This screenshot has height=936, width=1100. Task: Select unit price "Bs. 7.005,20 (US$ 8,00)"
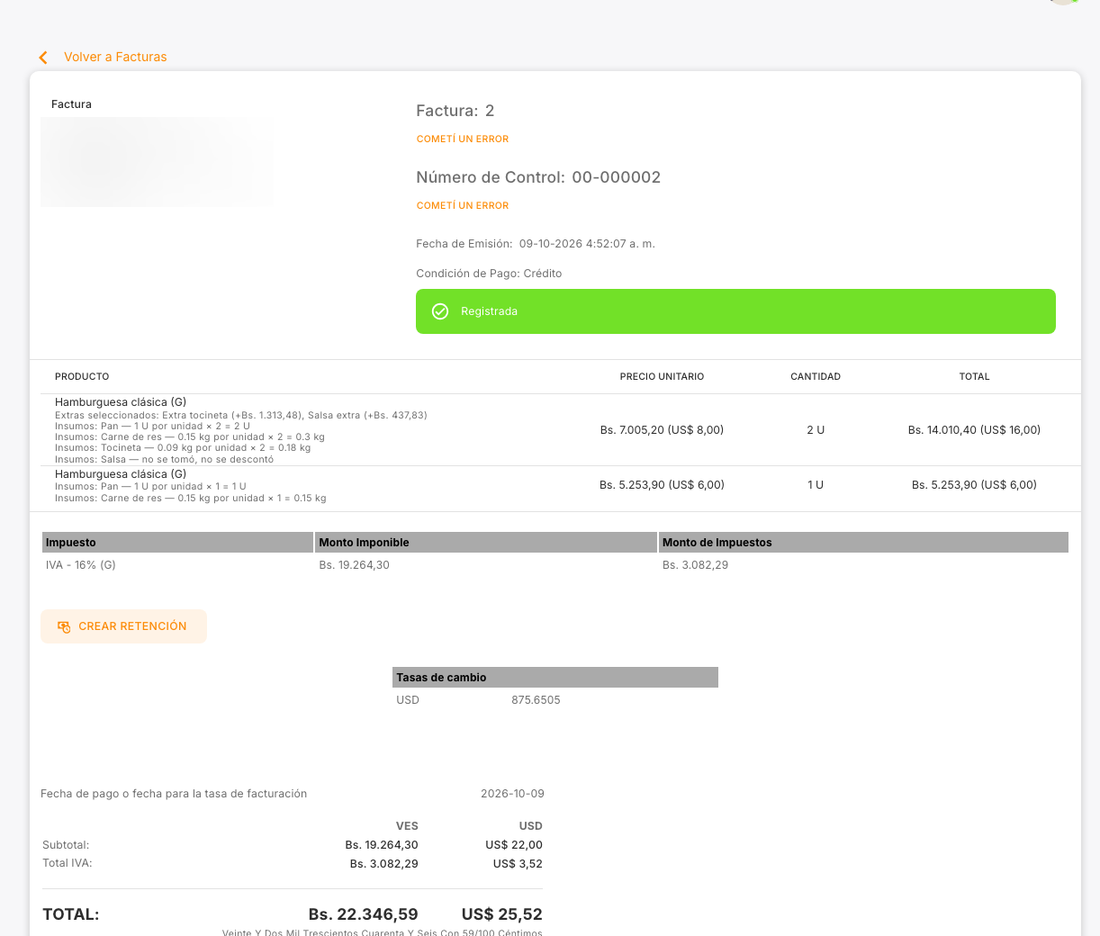(662, 430)
